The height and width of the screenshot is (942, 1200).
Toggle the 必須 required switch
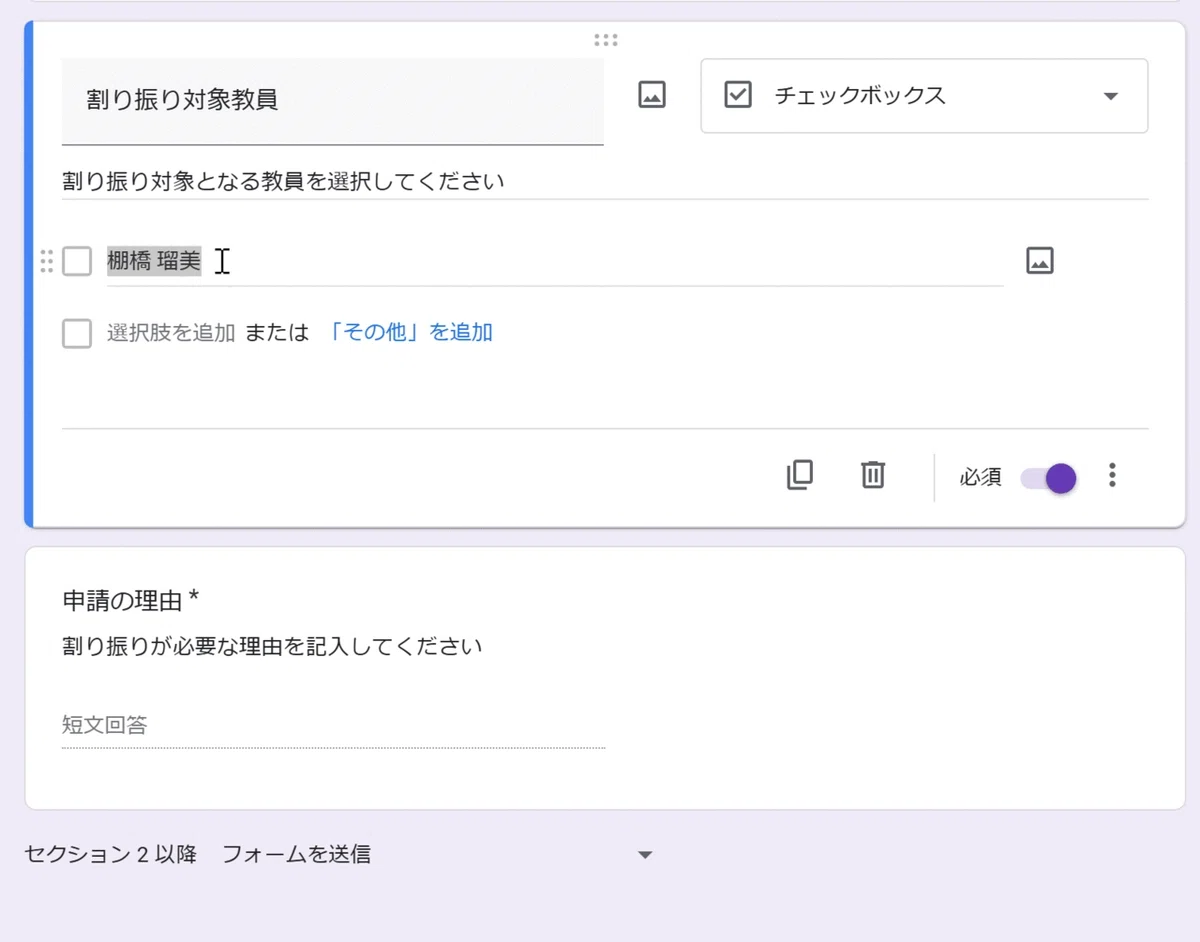[1049, 478]
